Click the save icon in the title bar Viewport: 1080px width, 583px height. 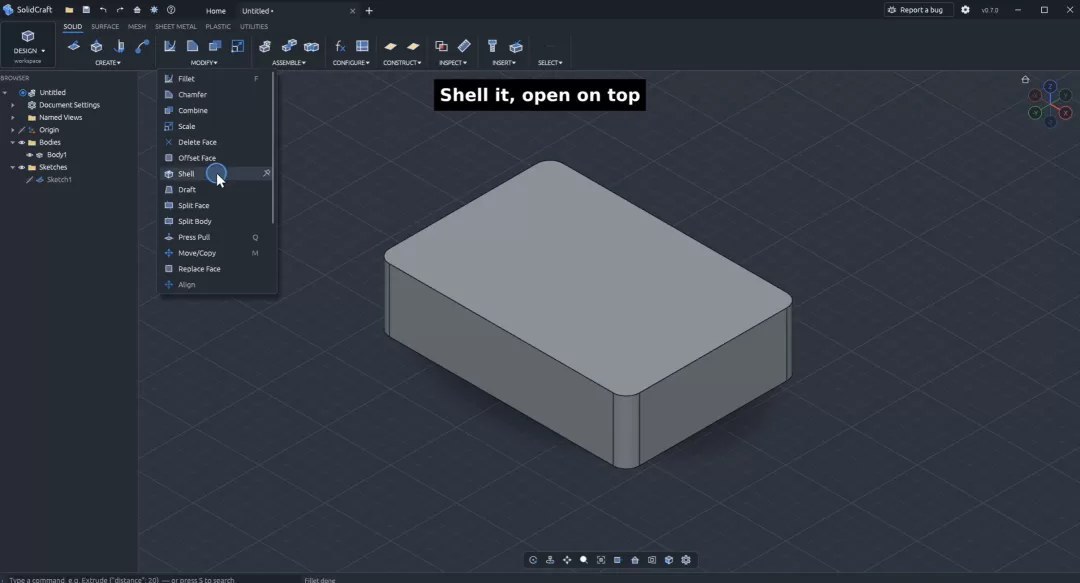click(x=86, y=10)
